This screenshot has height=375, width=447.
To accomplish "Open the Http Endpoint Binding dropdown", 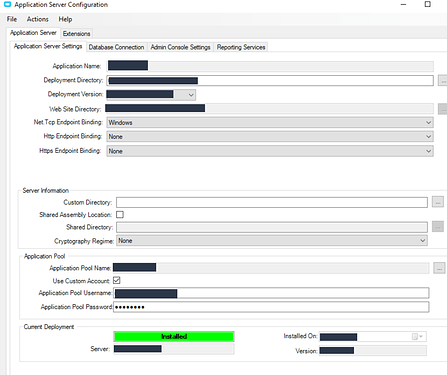I will pyautogui.click(x=270, y=136).
